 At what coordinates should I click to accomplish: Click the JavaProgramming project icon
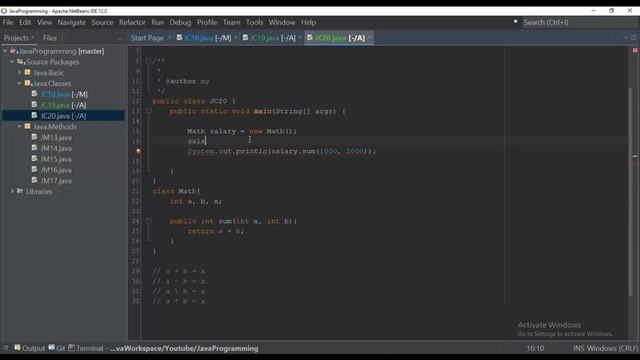pos(13,51)
